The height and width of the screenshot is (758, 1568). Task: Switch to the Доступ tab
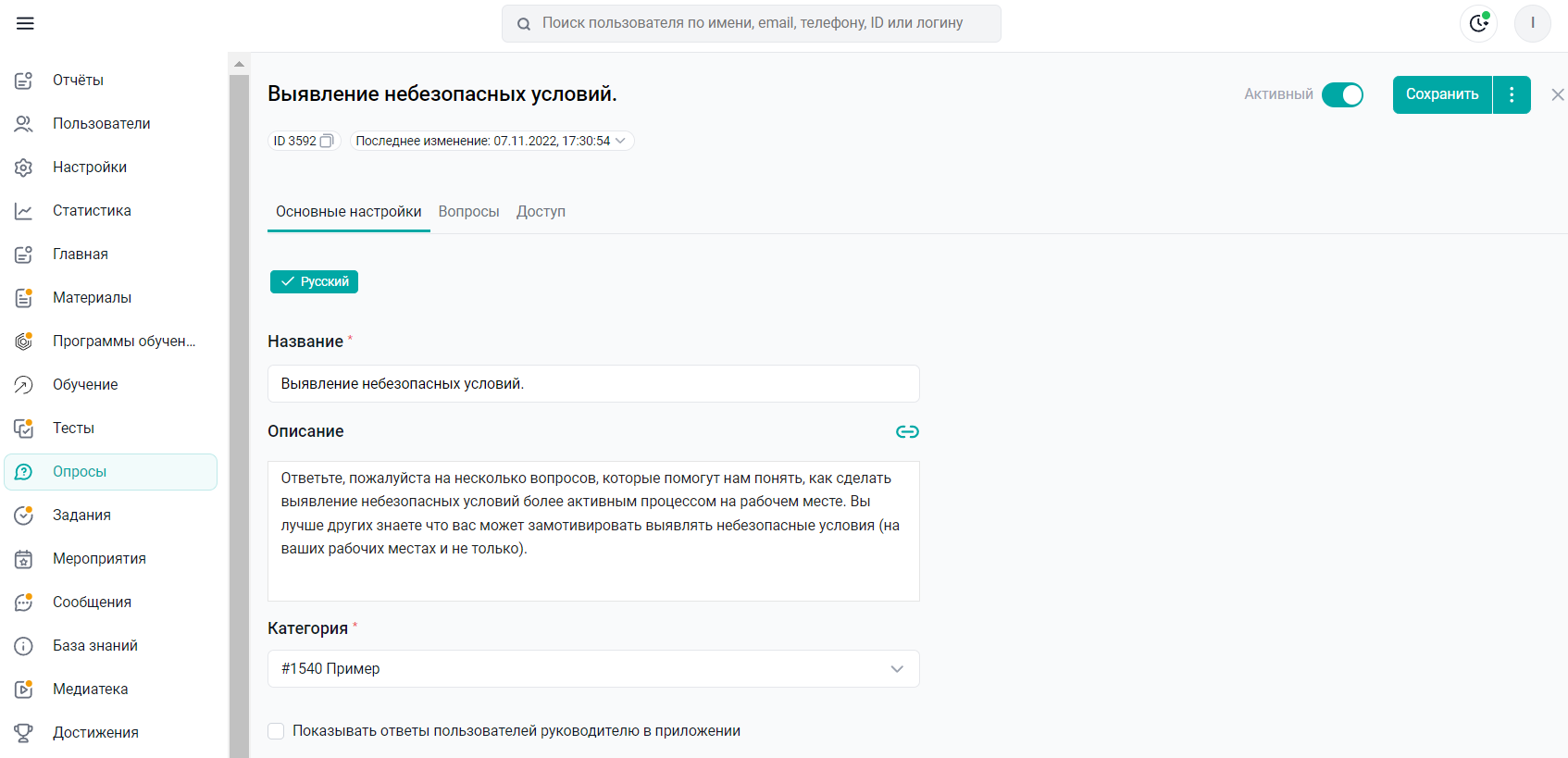[541, 211]
